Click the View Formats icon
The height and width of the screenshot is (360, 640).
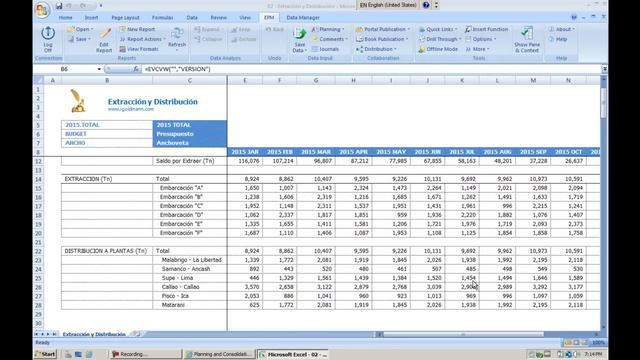point(122,49)
